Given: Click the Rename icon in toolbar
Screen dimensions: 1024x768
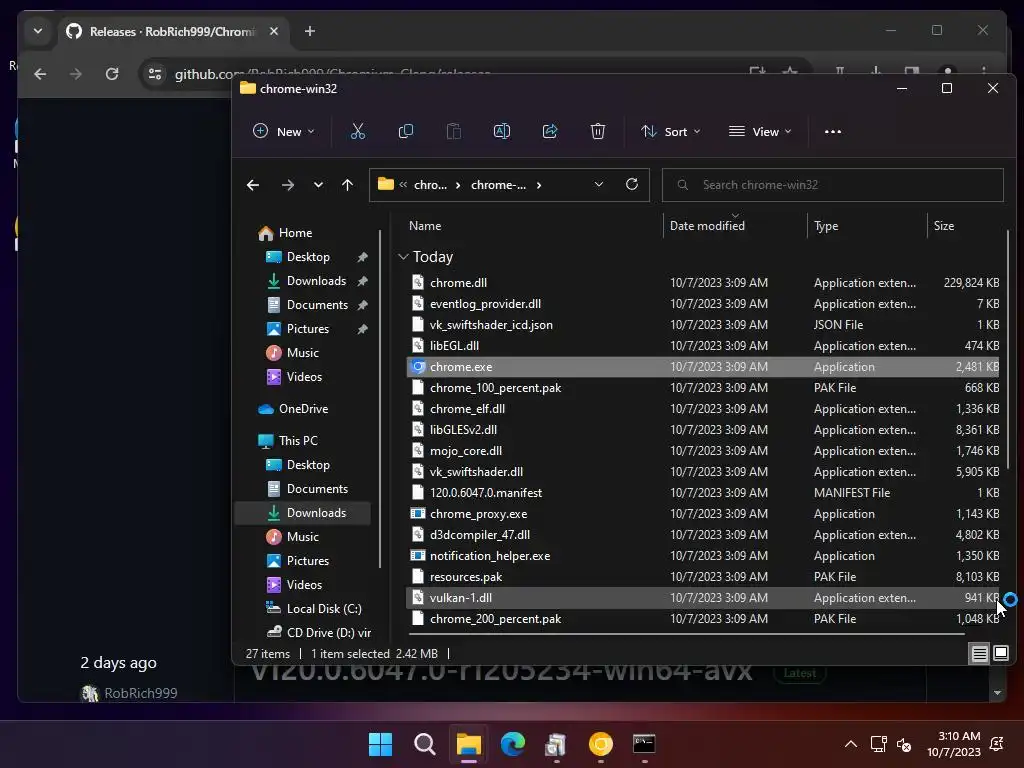Looking at the screenshot, I should coord(502,131).
